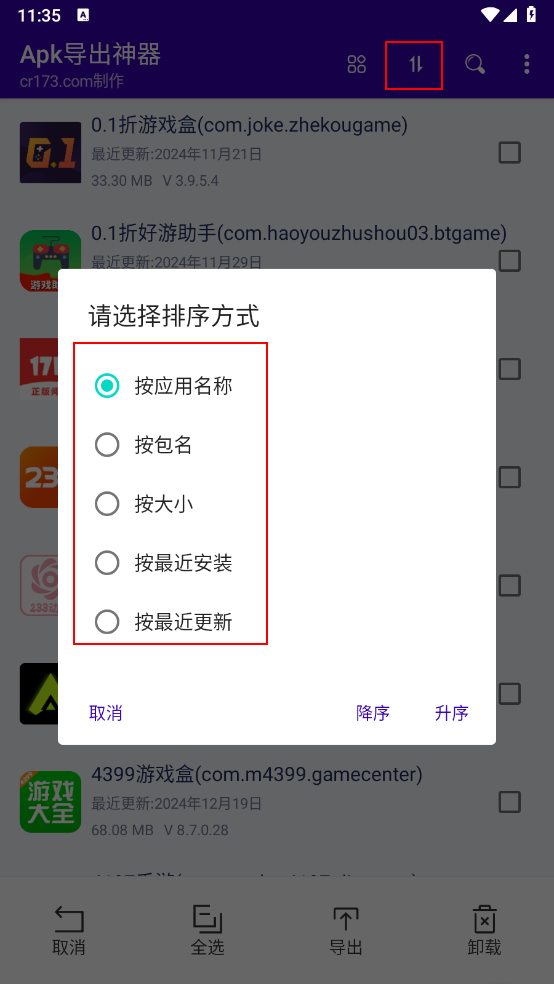Pick the 按最近安装 radio option

164,563
